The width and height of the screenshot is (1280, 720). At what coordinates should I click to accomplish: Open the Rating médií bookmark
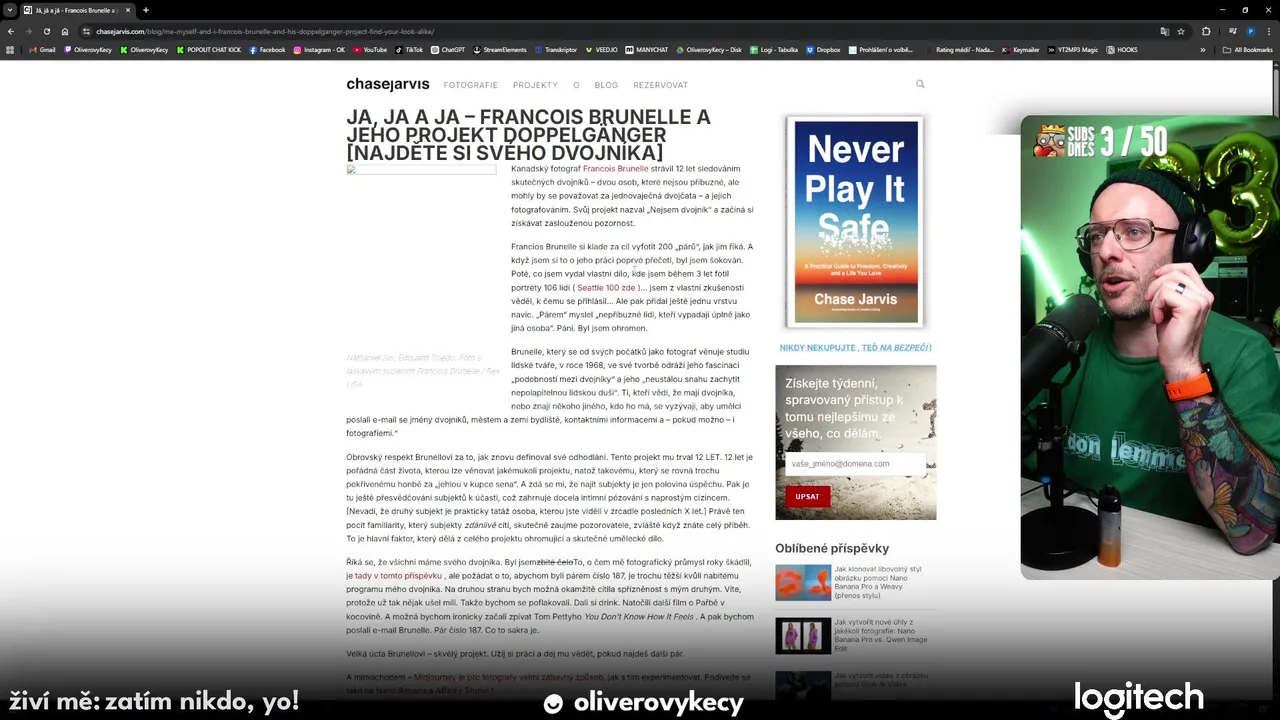[x=958, y=49]
